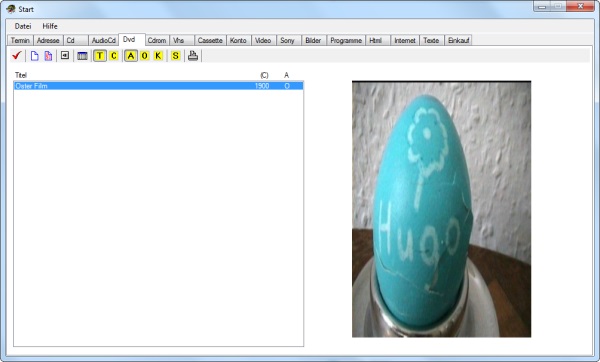Click the Titel column header

21,75
